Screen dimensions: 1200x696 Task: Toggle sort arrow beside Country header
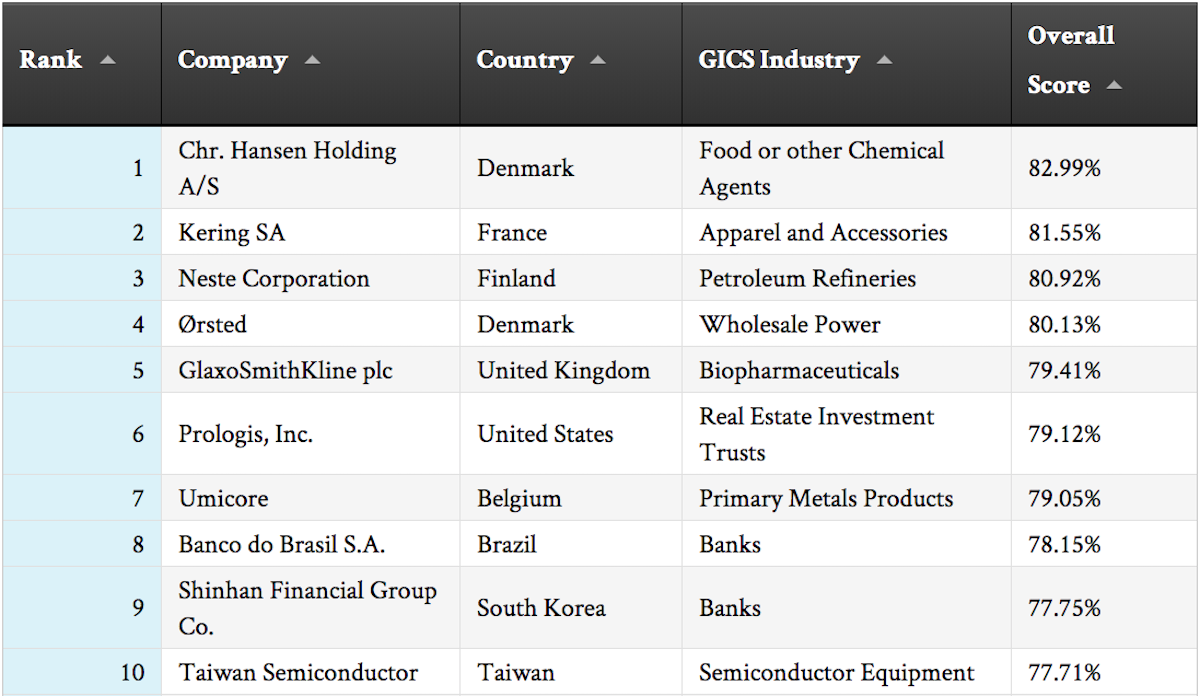click(x=598, y=61)
